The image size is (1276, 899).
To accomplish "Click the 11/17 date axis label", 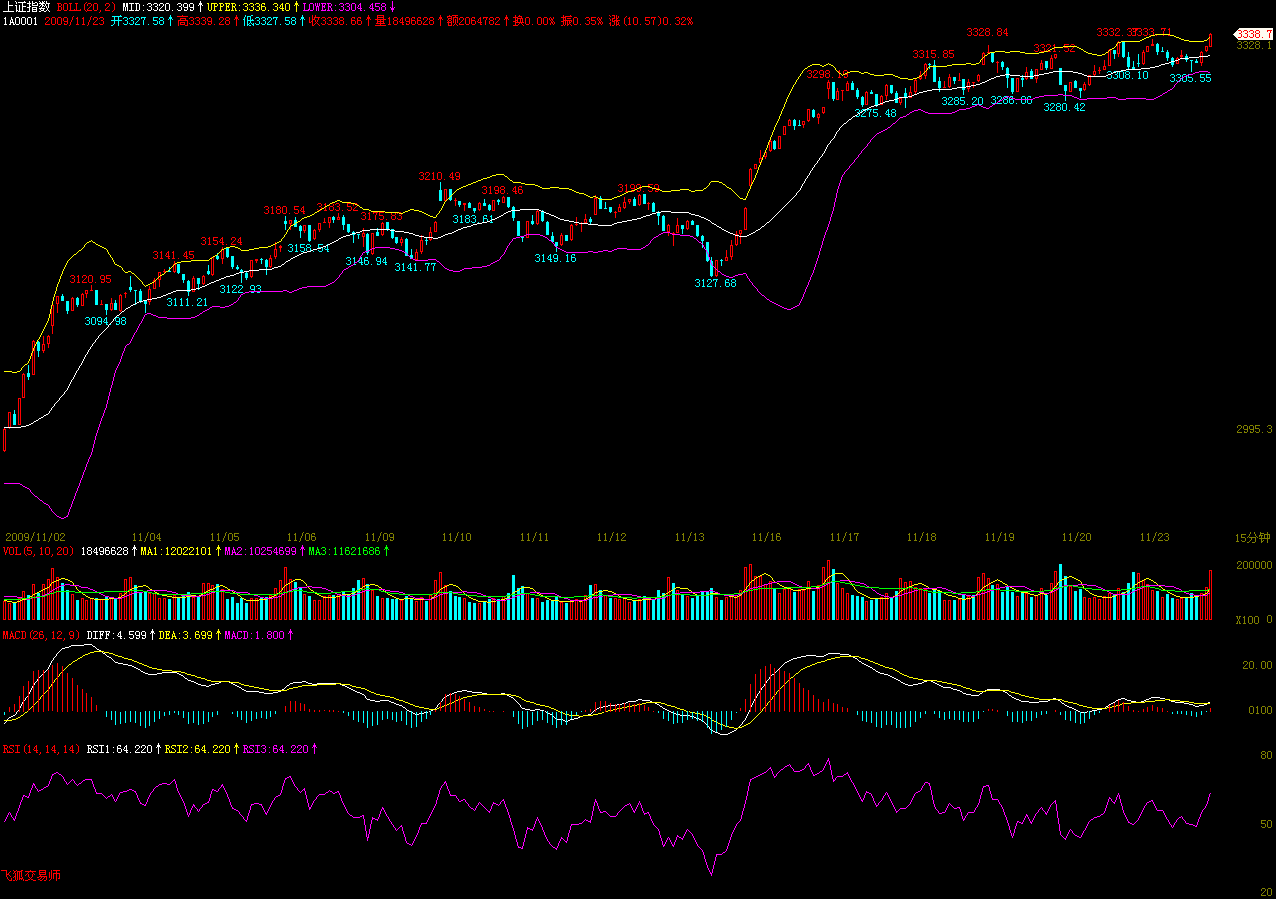I will click(844, 537).
